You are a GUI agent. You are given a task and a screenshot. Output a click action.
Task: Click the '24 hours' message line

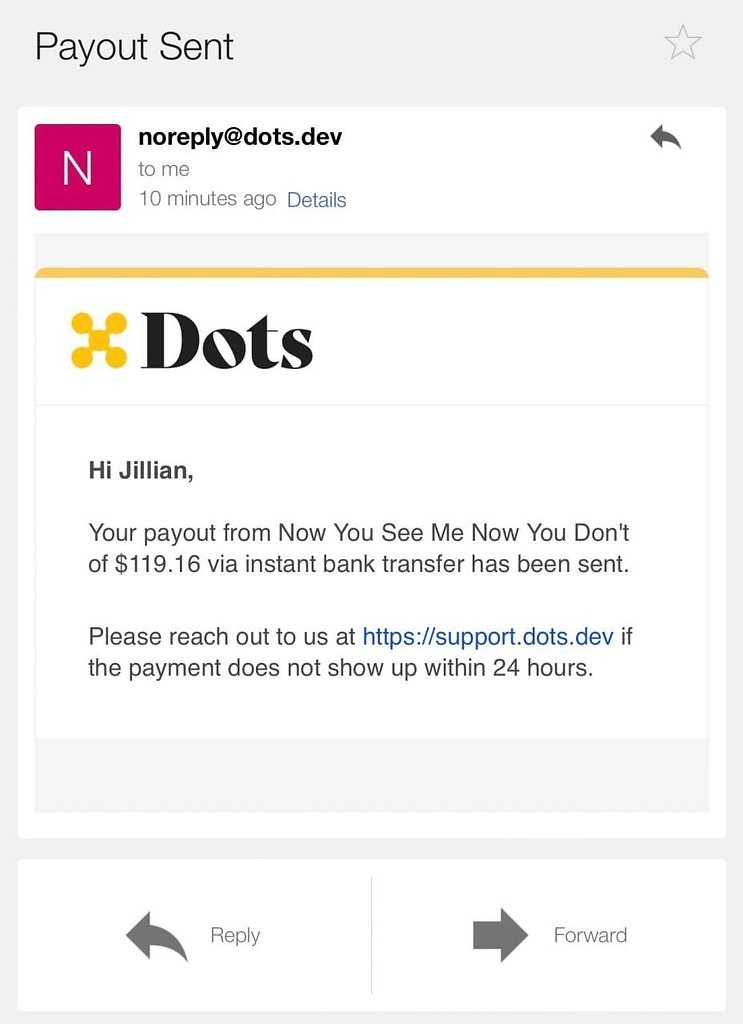click(x=341, y=668)
